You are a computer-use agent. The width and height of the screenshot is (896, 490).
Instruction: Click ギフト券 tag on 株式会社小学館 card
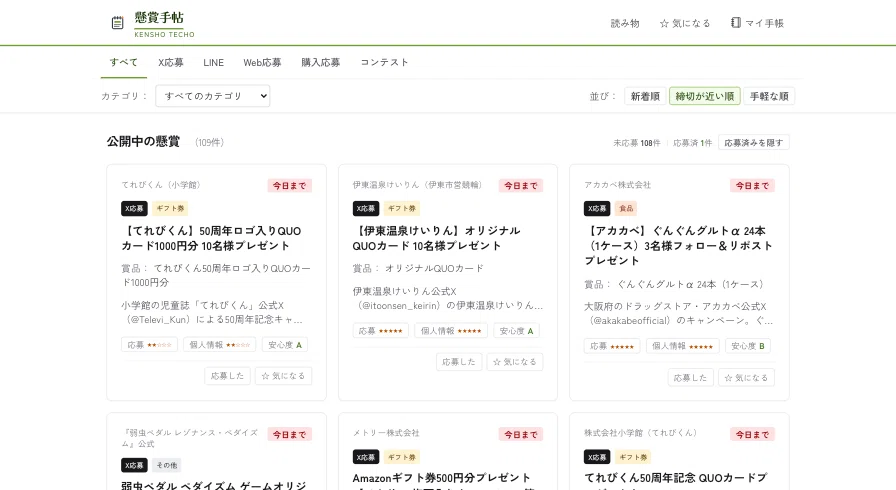(633, 457)
